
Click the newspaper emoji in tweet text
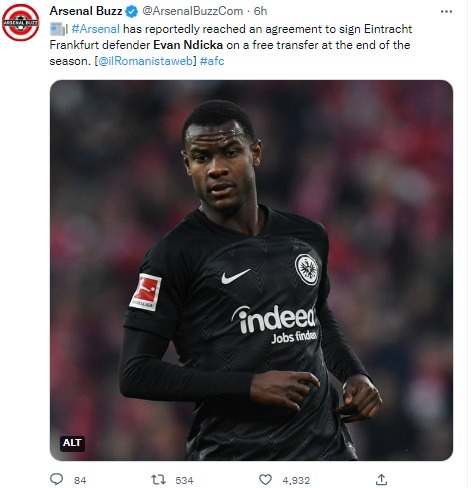tap(57, 29)
